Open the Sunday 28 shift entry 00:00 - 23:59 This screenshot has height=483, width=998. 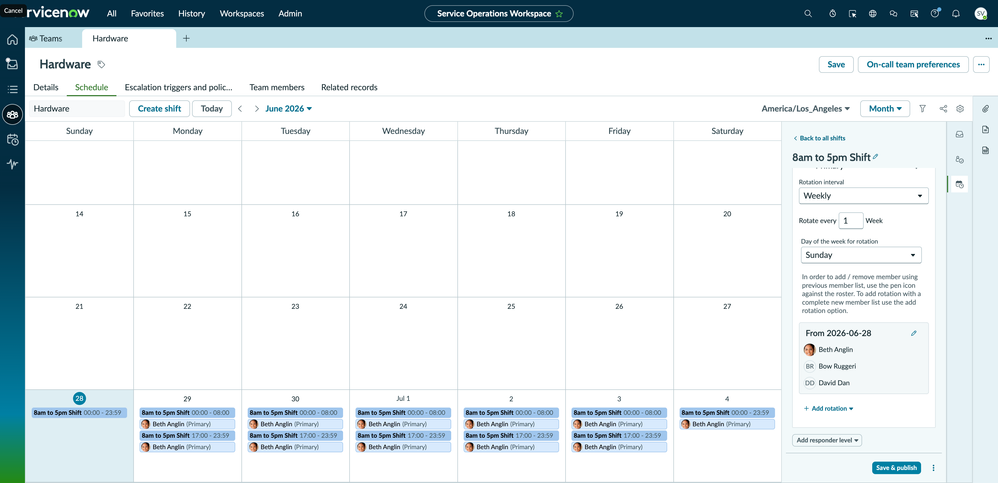pyautogui.click(x=80, y=413)
